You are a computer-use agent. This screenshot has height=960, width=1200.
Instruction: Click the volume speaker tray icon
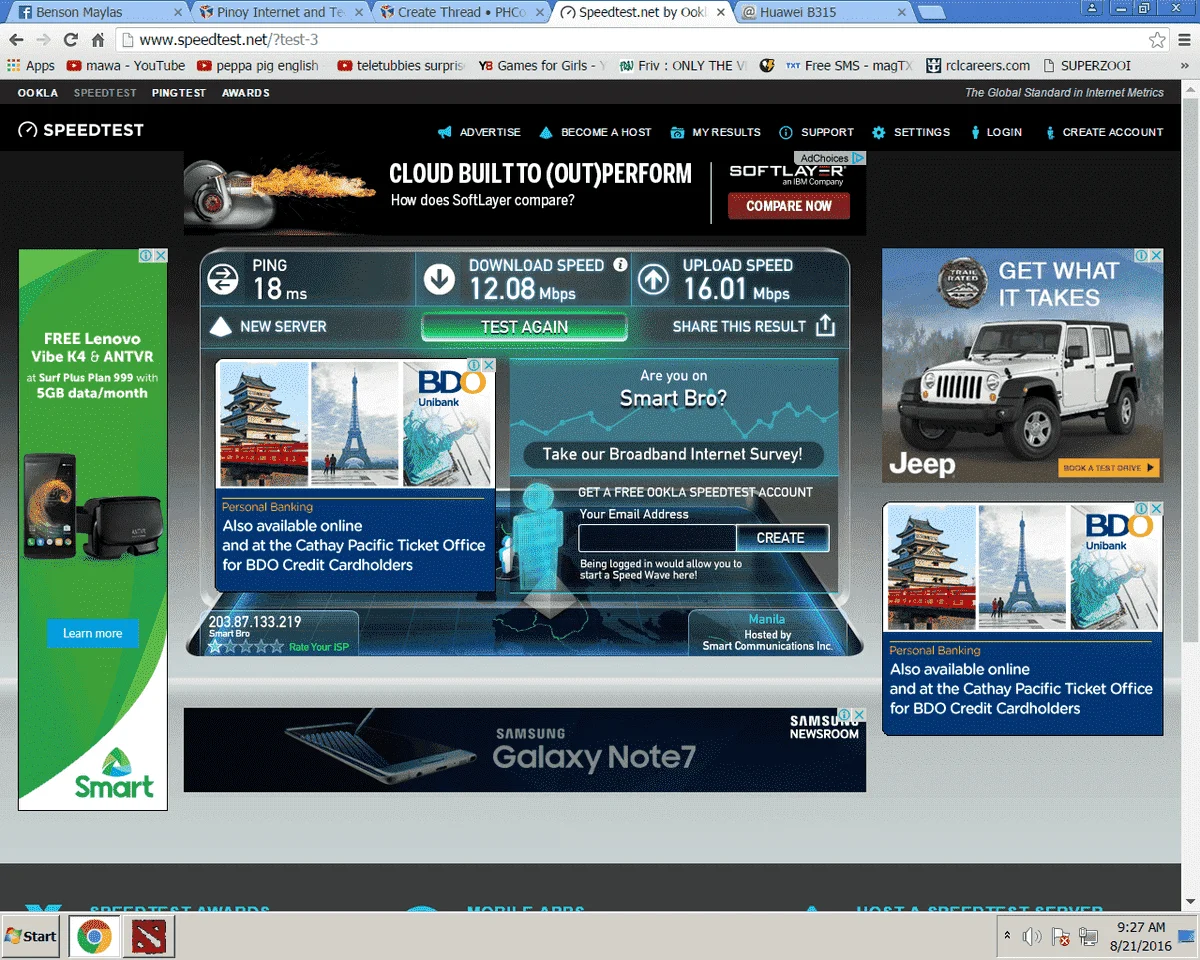click(1033, 937)
